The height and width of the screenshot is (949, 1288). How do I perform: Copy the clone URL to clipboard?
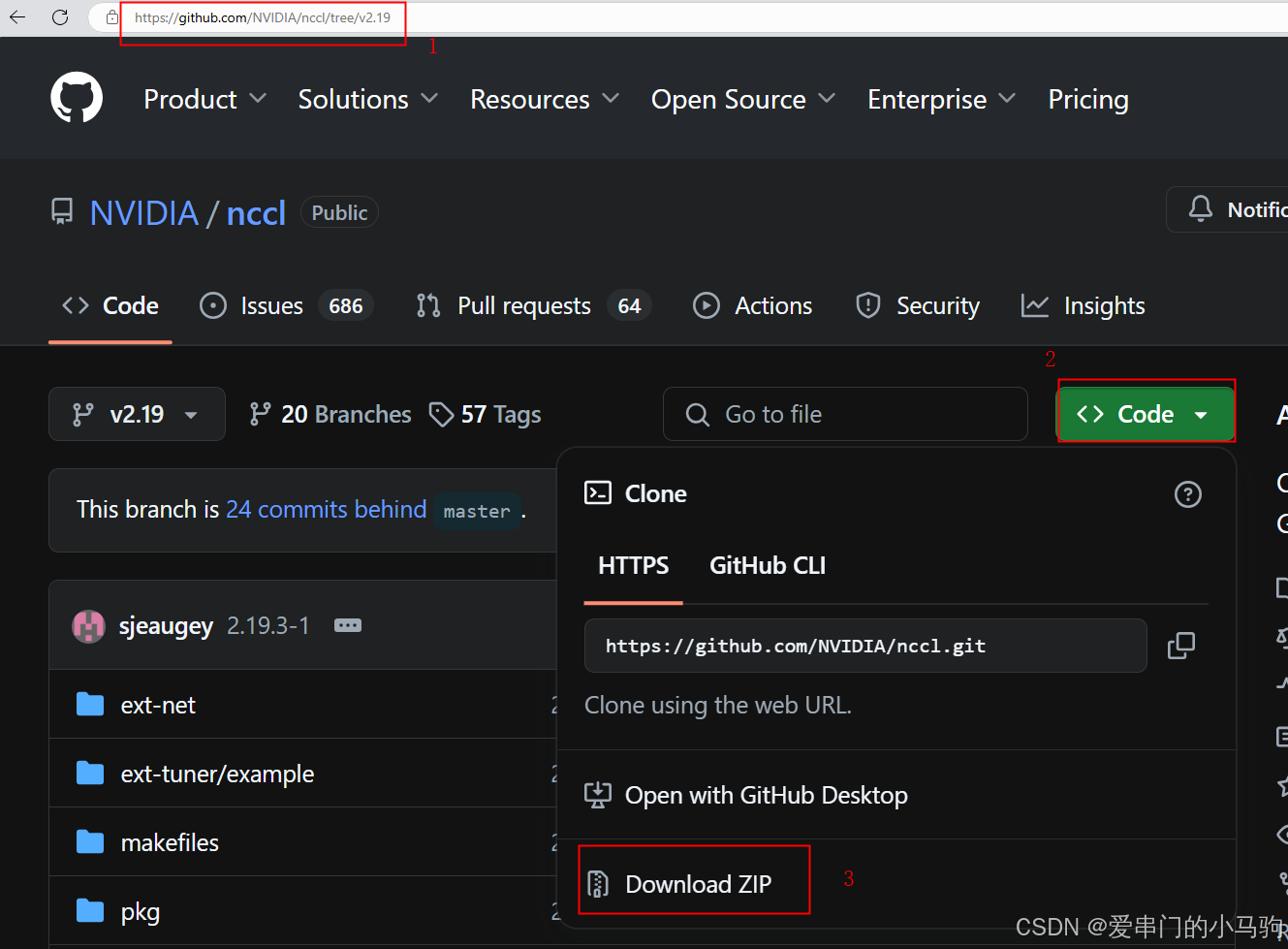pyautogui.click(x=1181, y=646)
